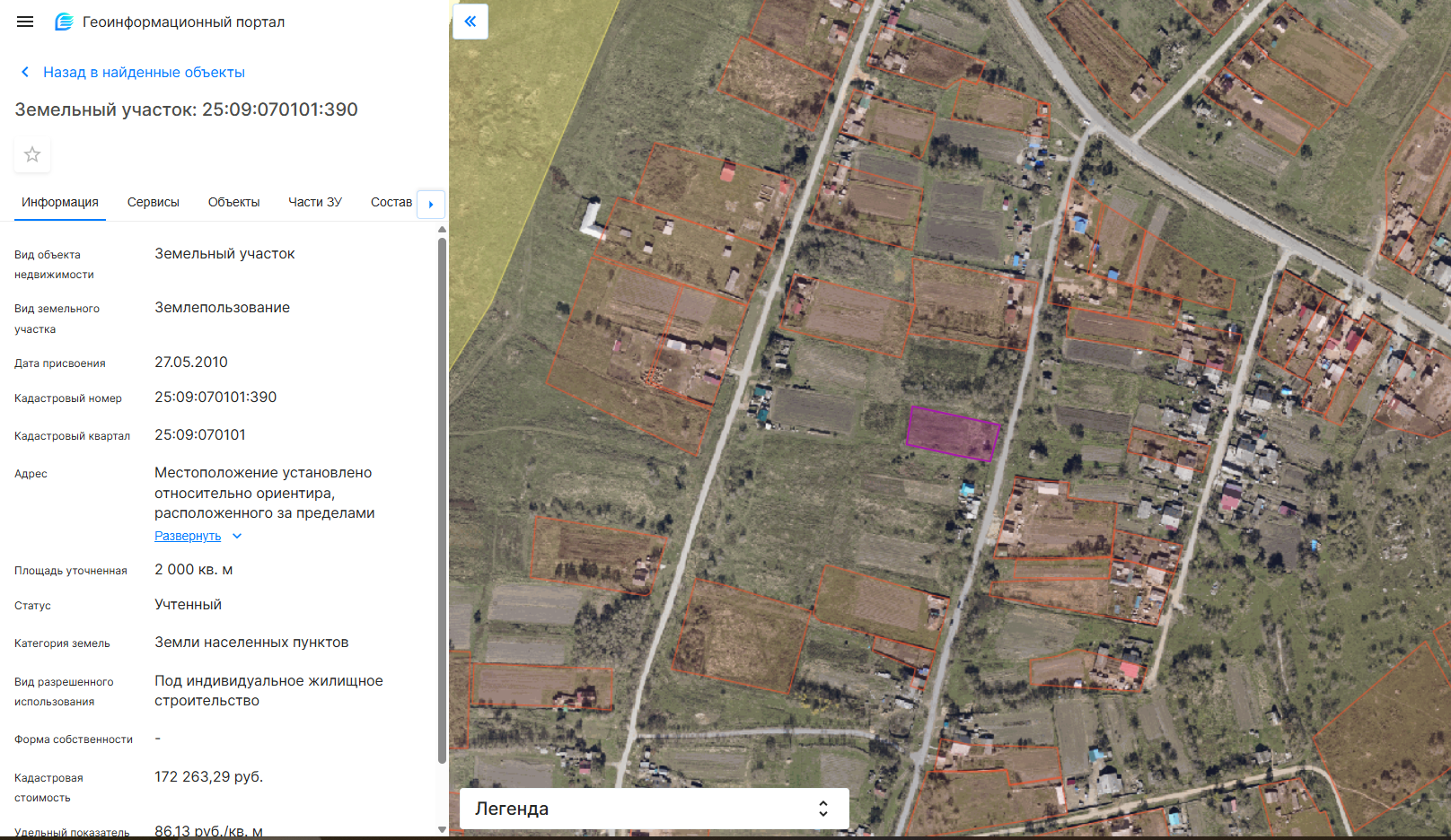1451x840 pixels.
Task: Open the Объекты tab
Action: pos(233,202)
